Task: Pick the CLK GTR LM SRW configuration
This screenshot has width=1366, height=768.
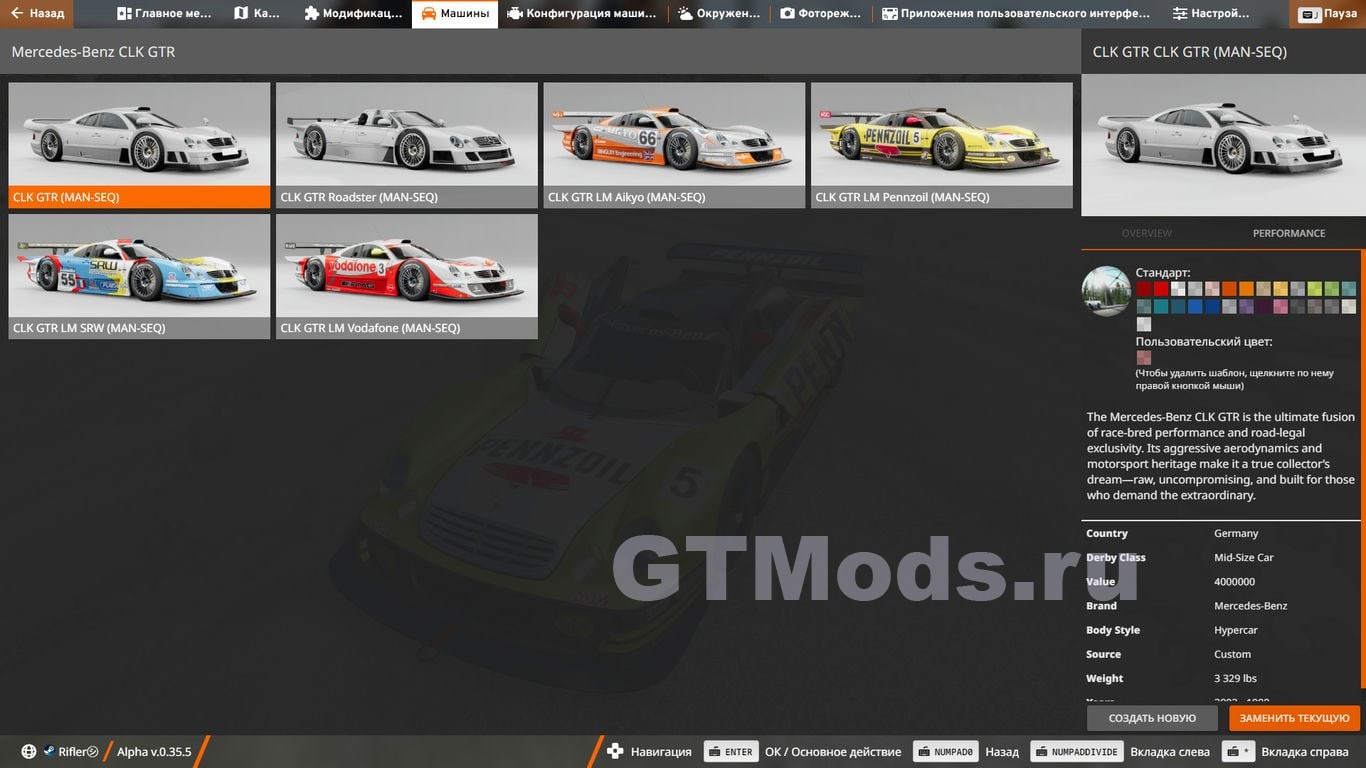Action: (x=139, y=276)
